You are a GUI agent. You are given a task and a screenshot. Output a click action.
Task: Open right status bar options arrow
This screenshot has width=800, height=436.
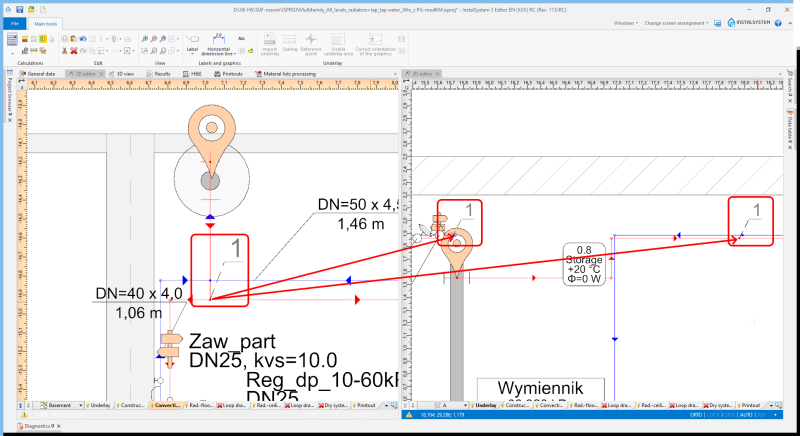(776, 415)
